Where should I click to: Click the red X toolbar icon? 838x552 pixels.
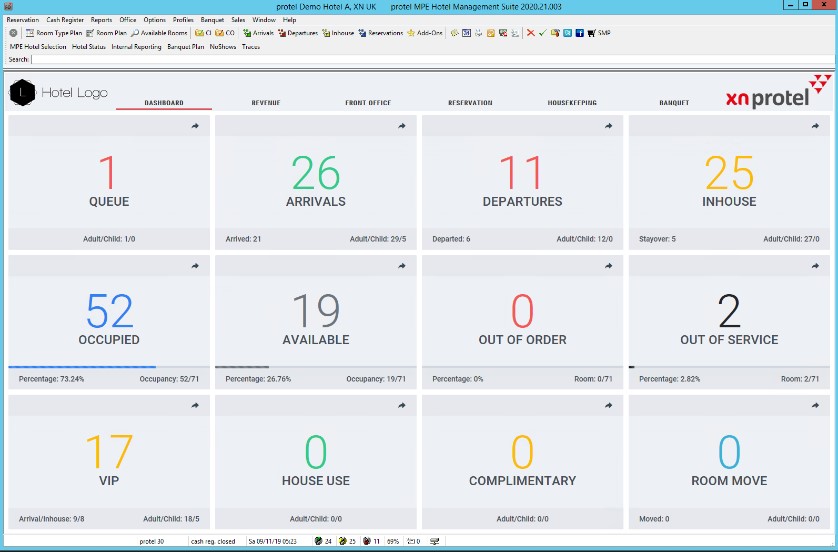[530, 33]
